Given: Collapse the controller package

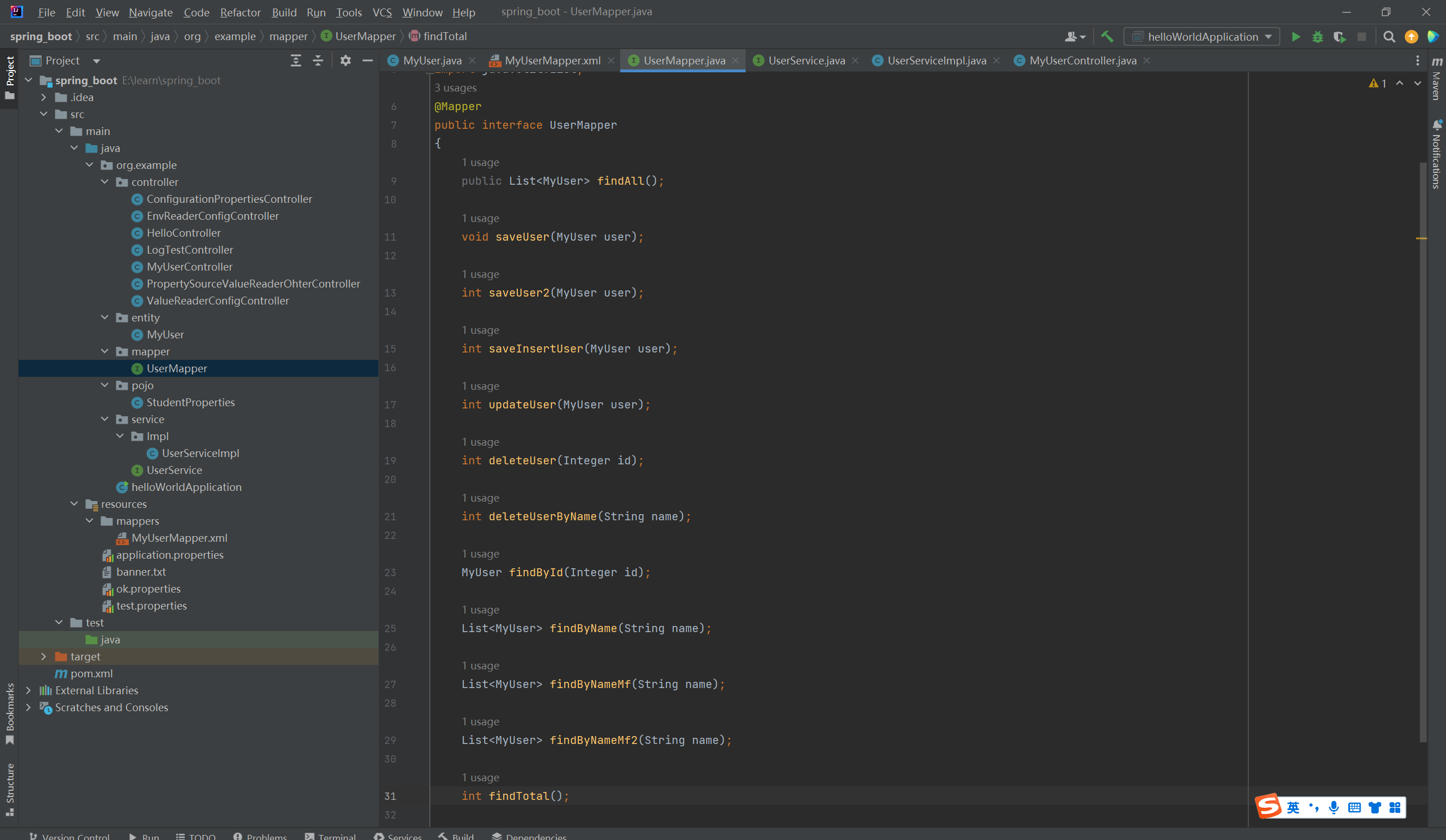Looking at the screenshot, I should [x=105, y=182].
